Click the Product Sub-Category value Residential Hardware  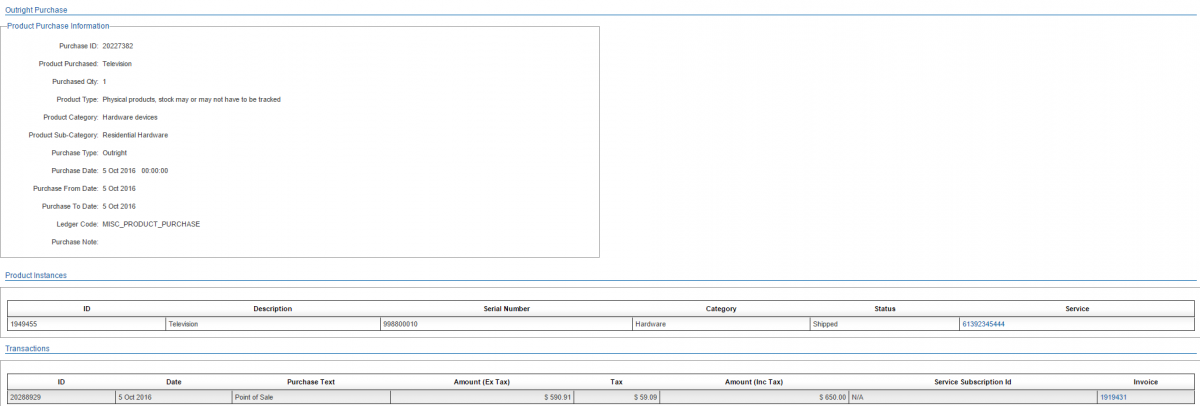[x=135, y=135]
